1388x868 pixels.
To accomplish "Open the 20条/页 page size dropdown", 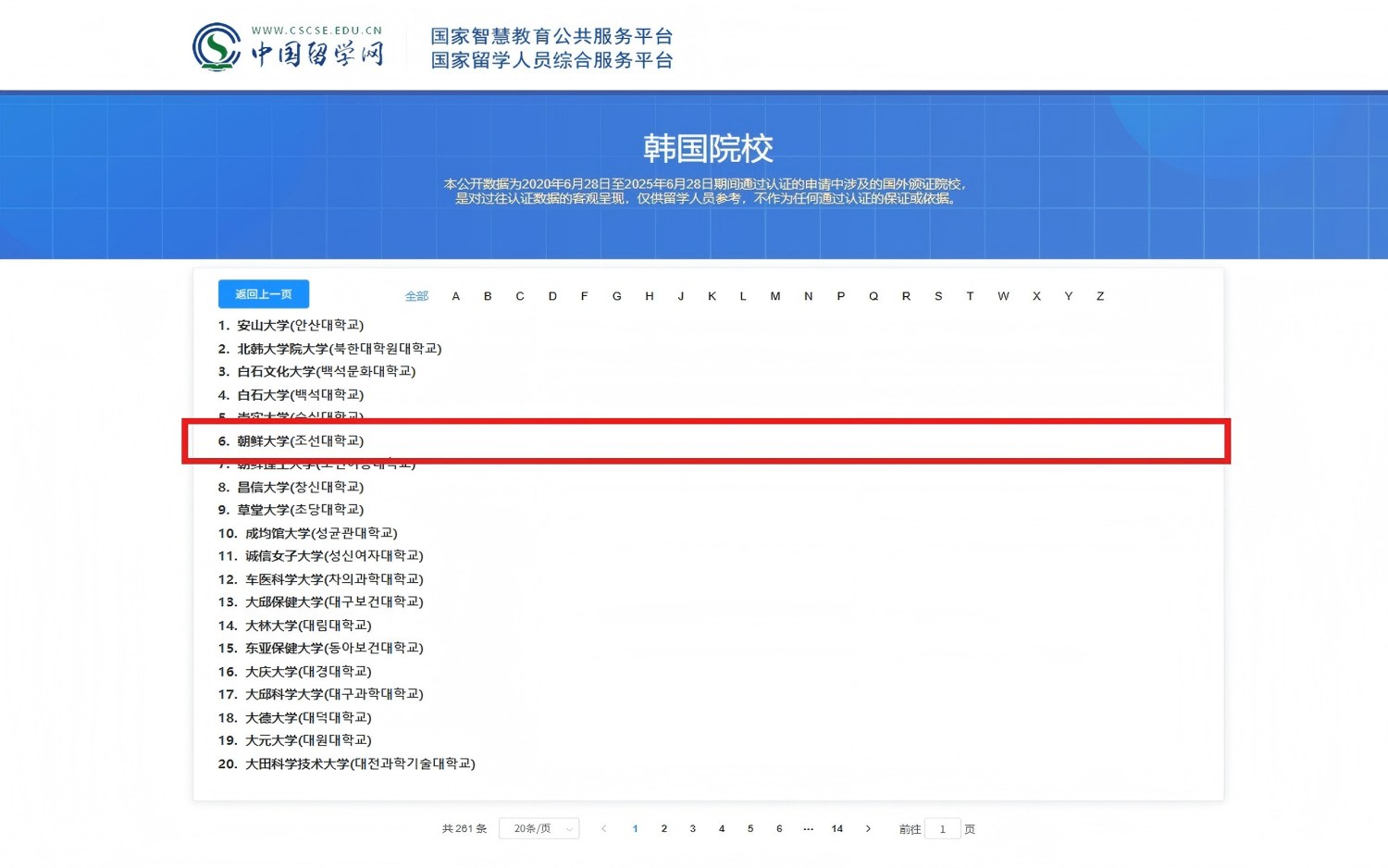I will pos(539,829).
